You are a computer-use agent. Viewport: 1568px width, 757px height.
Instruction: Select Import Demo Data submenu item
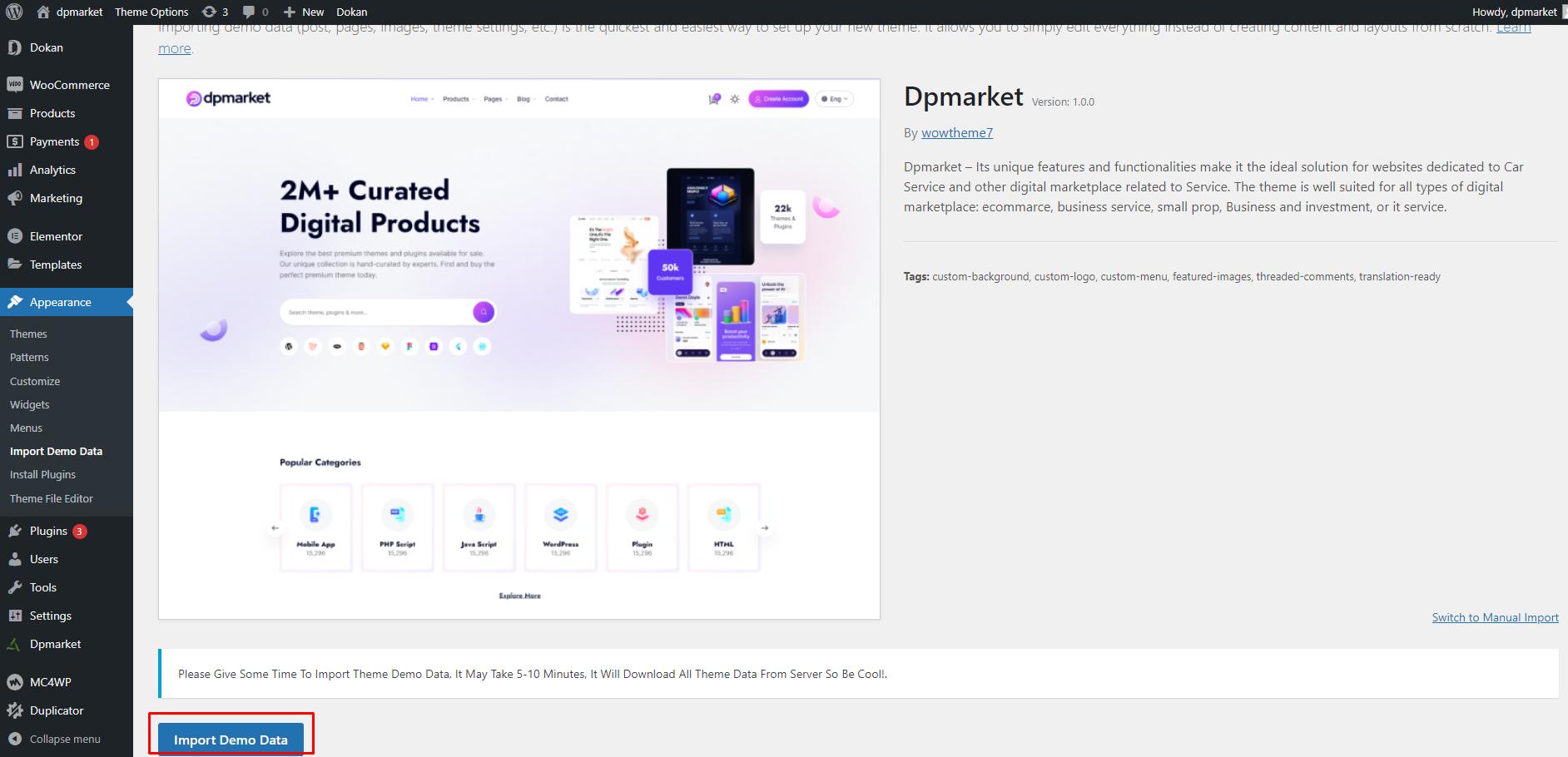click(56, 451)
